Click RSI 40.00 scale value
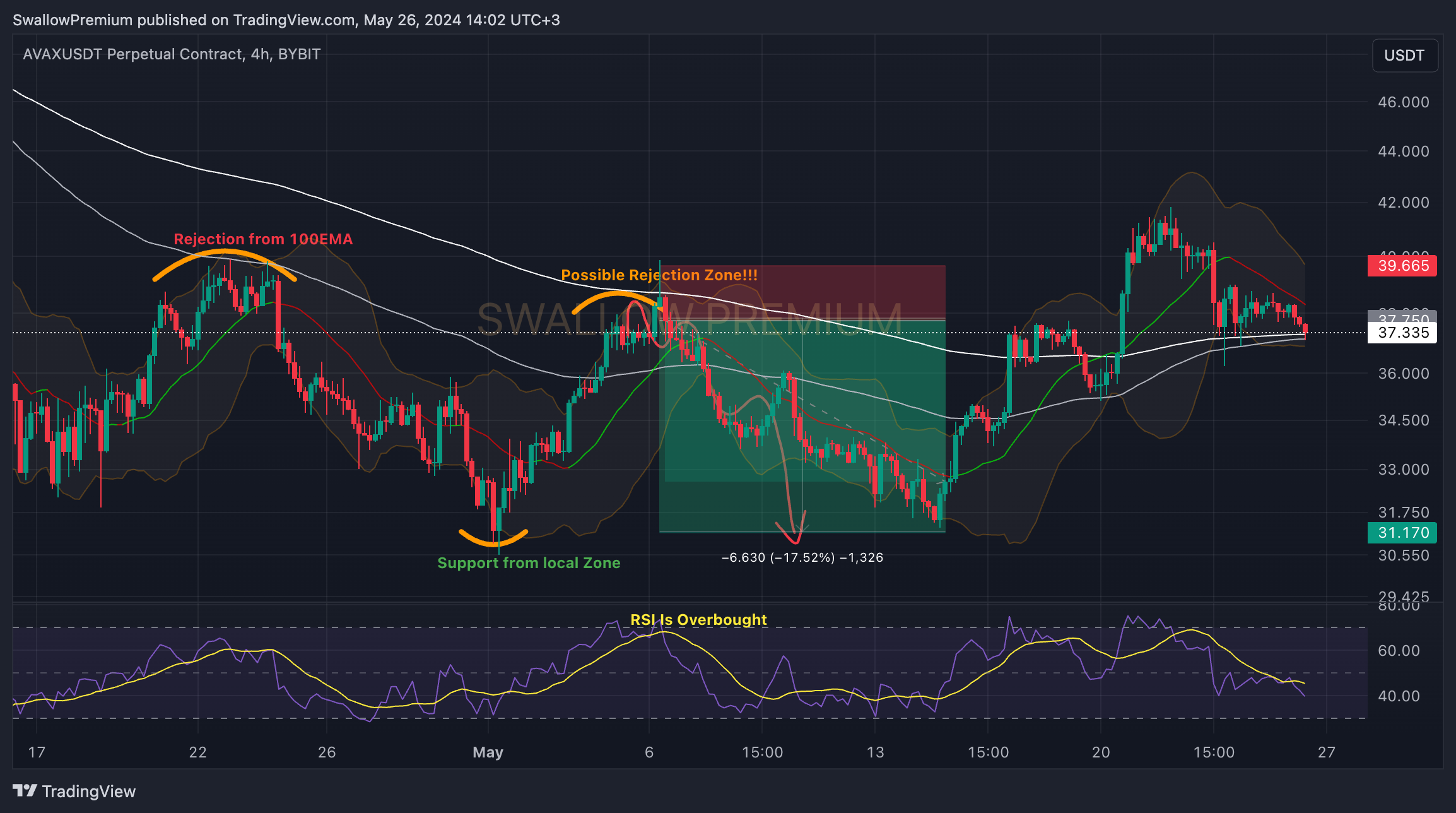 pyautogui.click(x=1399, y=696)
